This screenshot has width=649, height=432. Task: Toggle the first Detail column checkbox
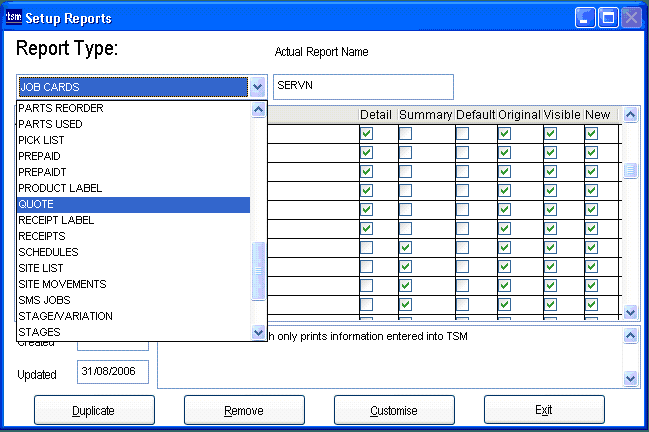(x=367, y=133)
